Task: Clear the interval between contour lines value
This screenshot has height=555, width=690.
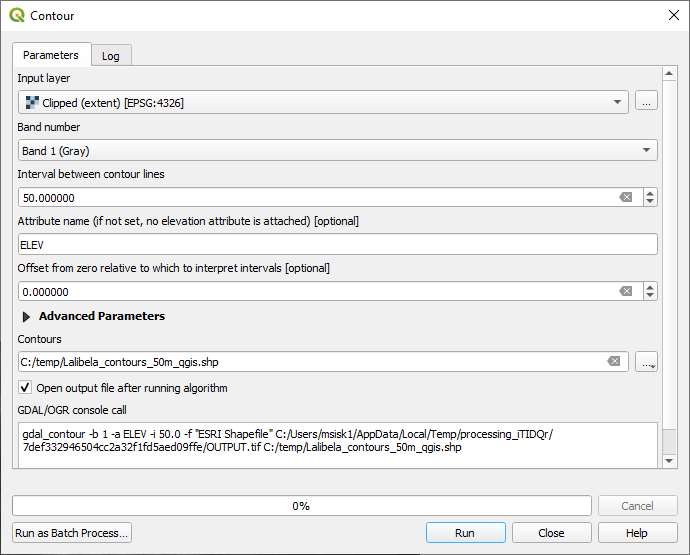Action: pyautogui.click(x=626, y=198)
